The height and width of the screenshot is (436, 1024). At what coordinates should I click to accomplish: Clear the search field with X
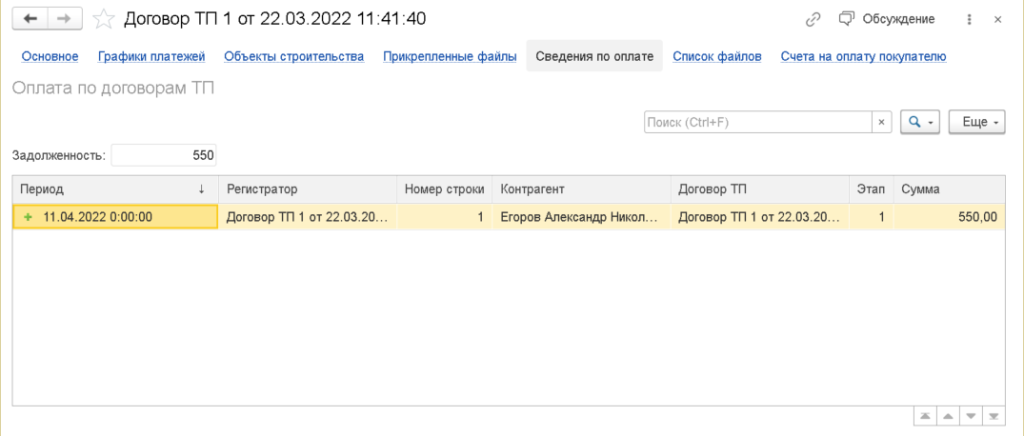881,121
